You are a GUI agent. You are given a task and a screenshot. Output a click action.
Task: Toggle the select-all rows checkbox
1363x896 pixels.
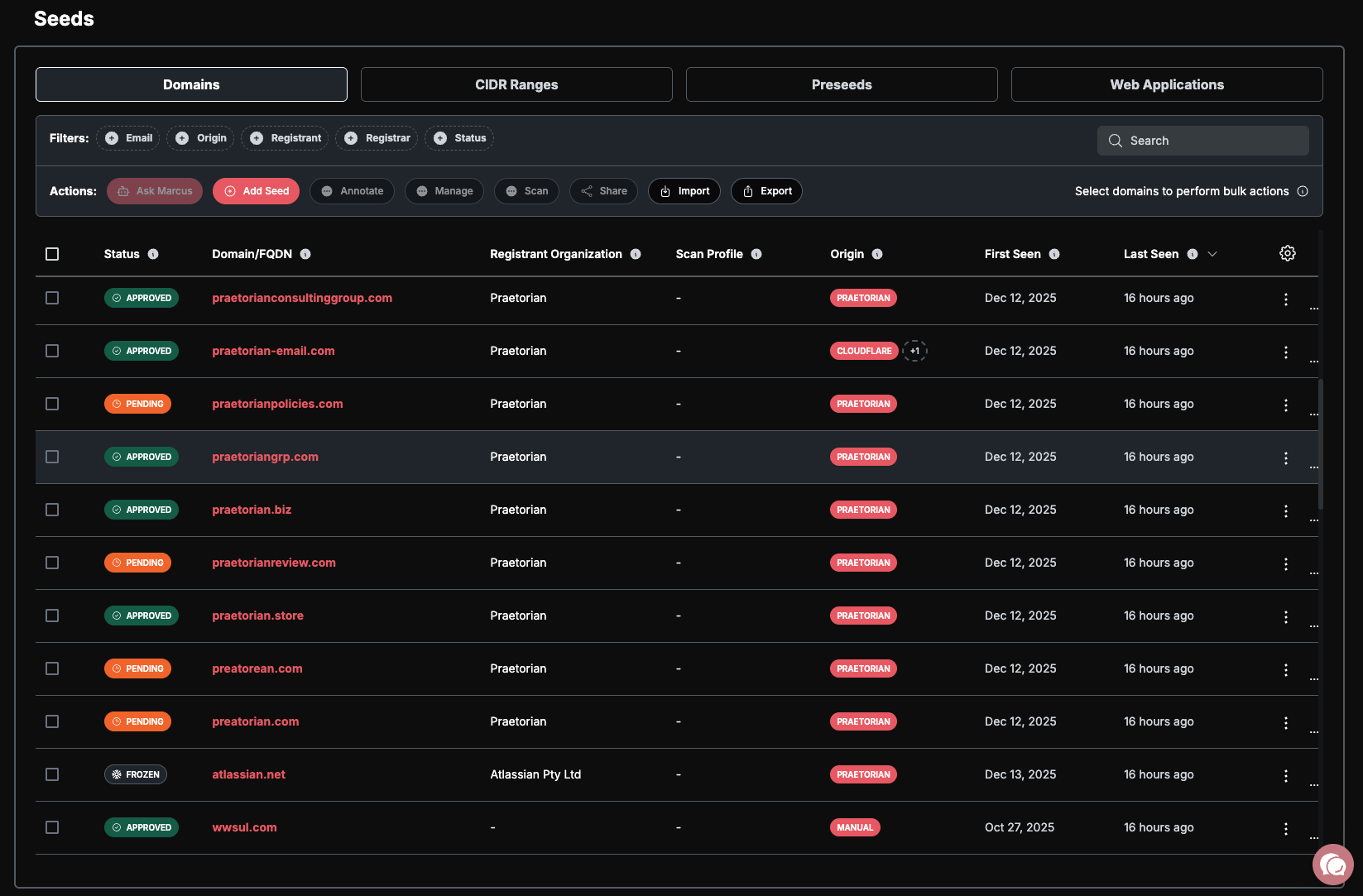(52, 254)
